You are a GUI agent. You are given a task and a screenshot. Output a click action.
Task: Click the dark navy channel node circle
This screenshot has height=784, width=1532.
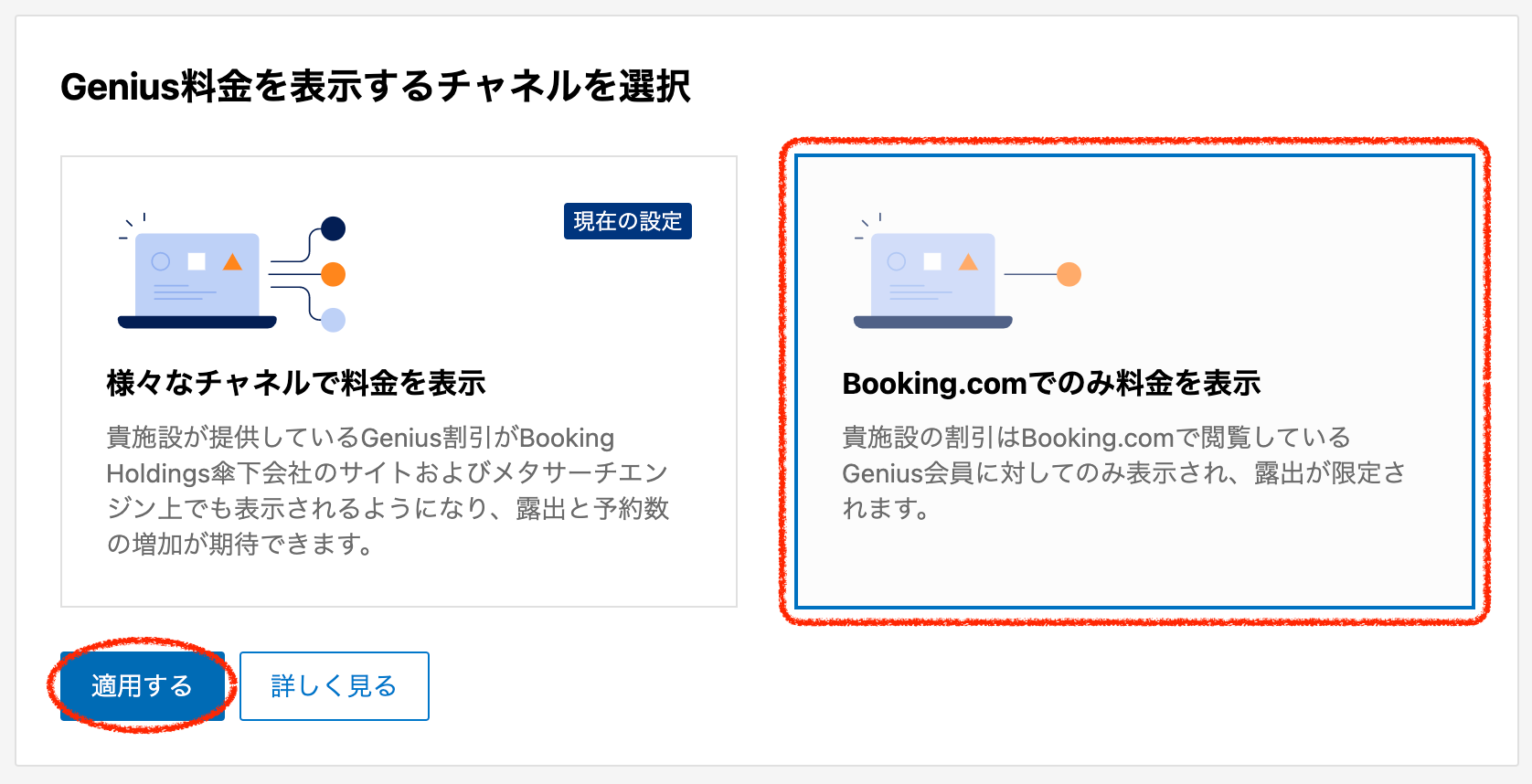(x=333, y=228)
